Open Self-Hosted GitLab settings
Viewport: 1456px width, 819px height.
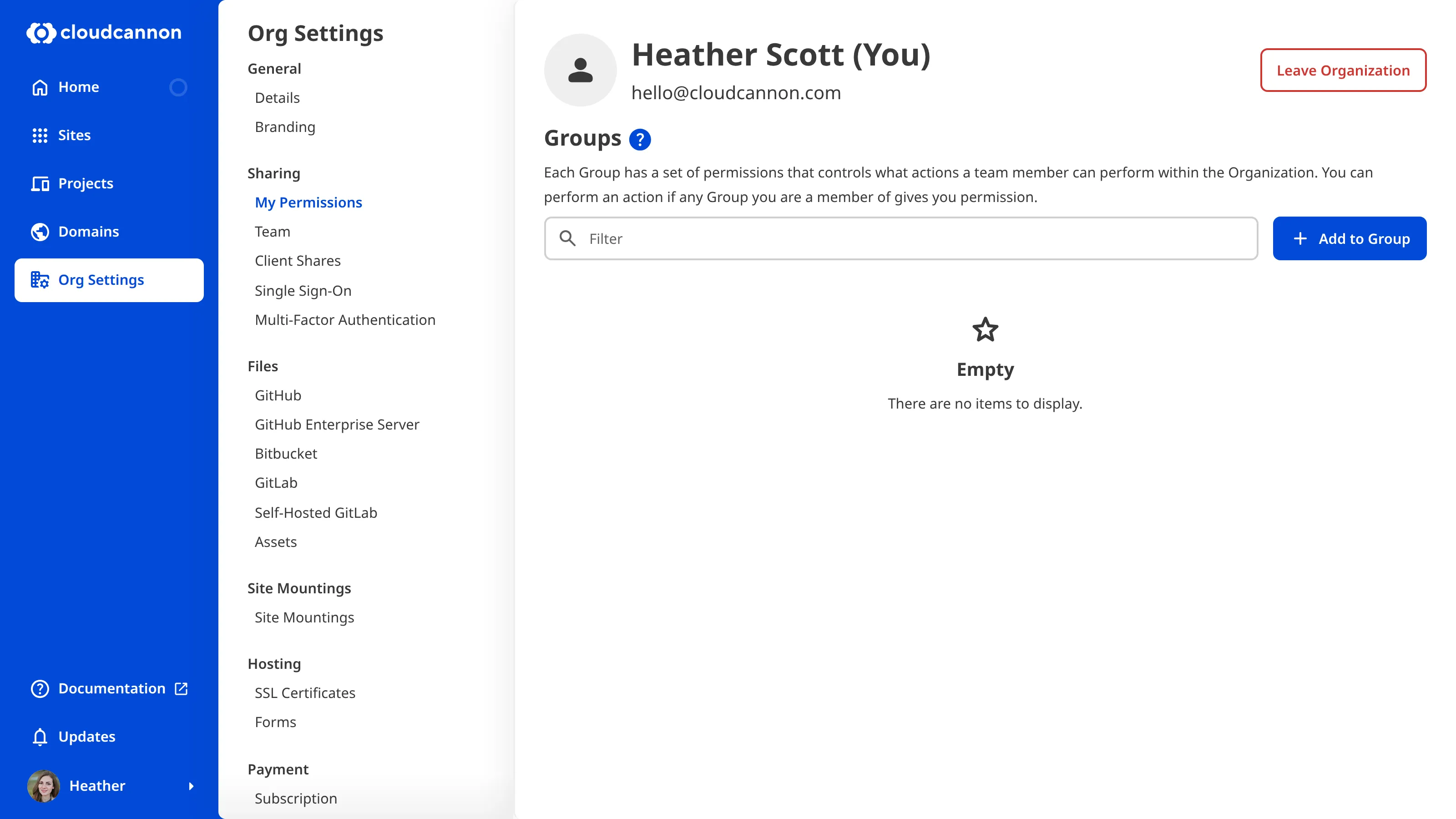click(315, 513)
